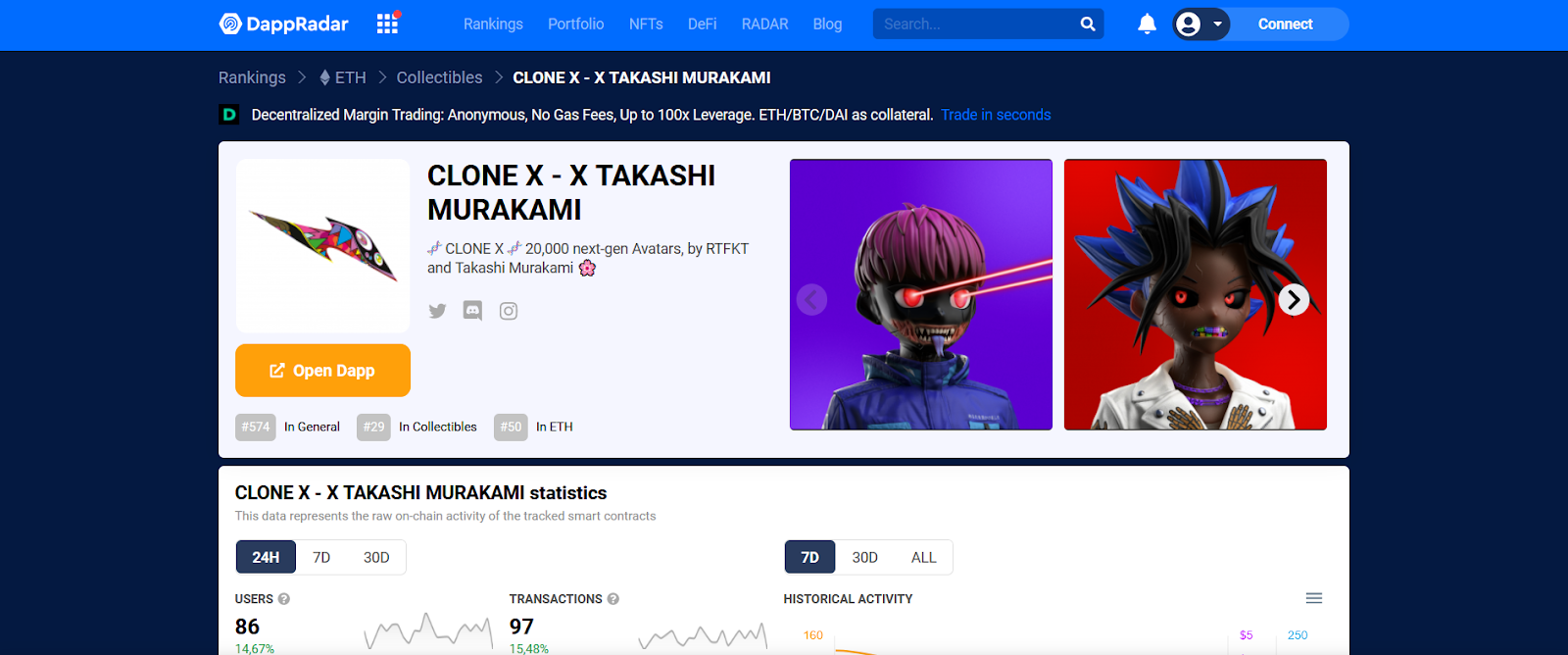The height and width of the screenshot is (655, 1568).
Task: Select the 7D statistics tab
Action: 321,557
